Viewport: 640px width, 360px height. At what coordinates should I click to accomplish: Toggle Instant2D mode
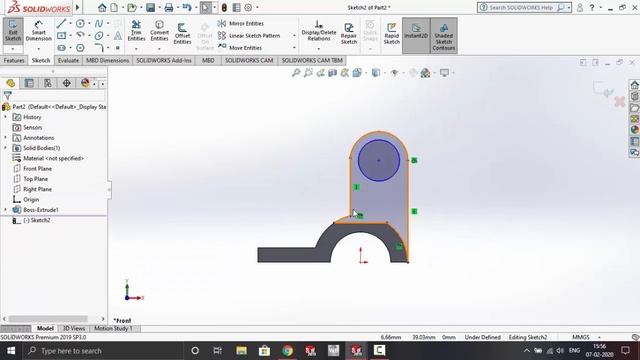point(416,36)
